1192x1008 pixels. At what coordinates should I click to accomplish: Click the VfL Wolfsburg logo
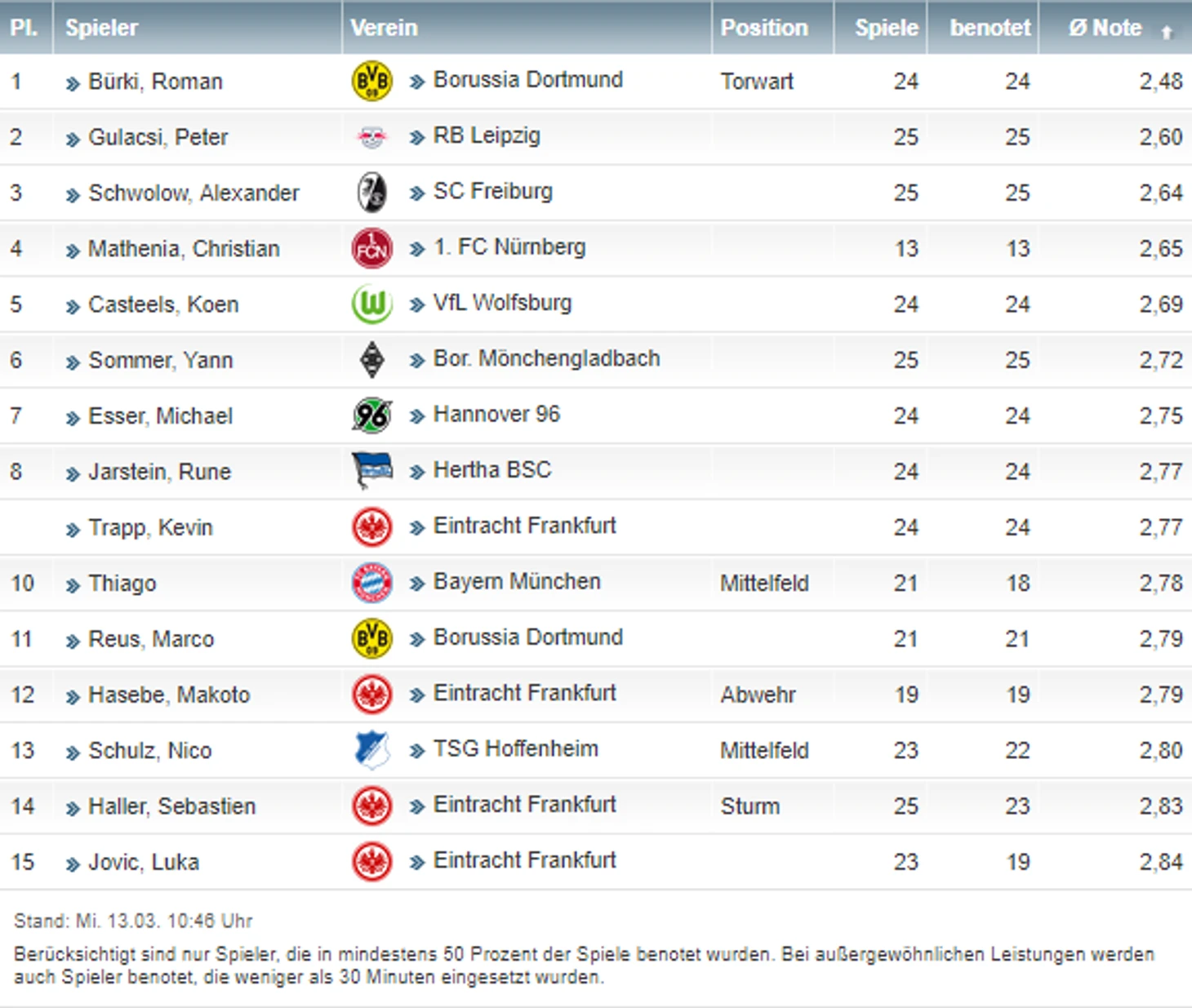pyautogui.click(x=371, y=304)
